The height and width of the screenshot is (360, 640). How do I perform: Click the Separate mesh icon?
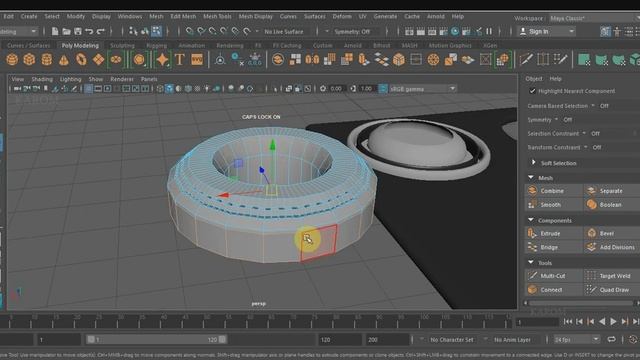(x=591, y=191)
